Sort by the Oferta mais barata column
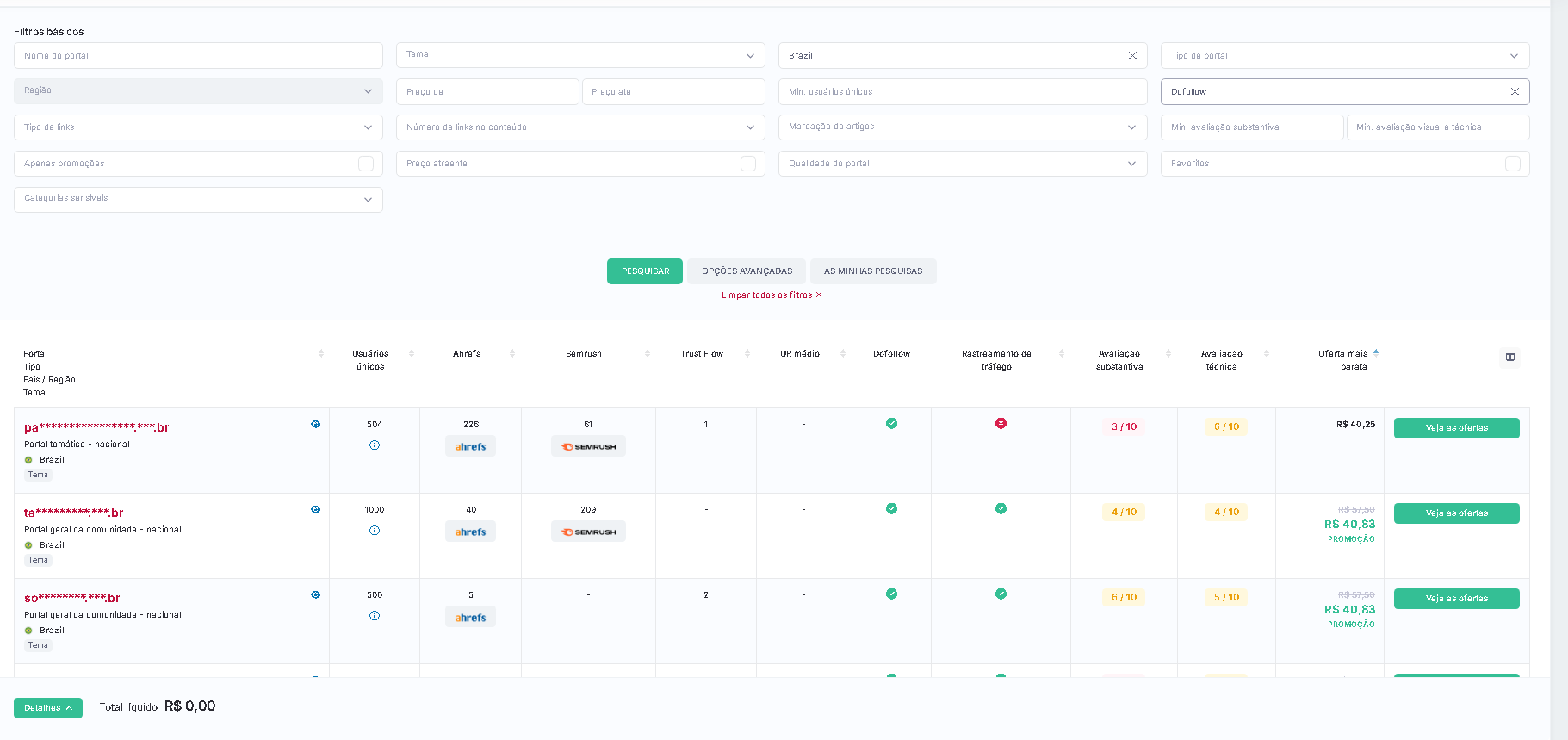Image resolution: width=1568 pixels, height=740 pixels. (1376, 353)
